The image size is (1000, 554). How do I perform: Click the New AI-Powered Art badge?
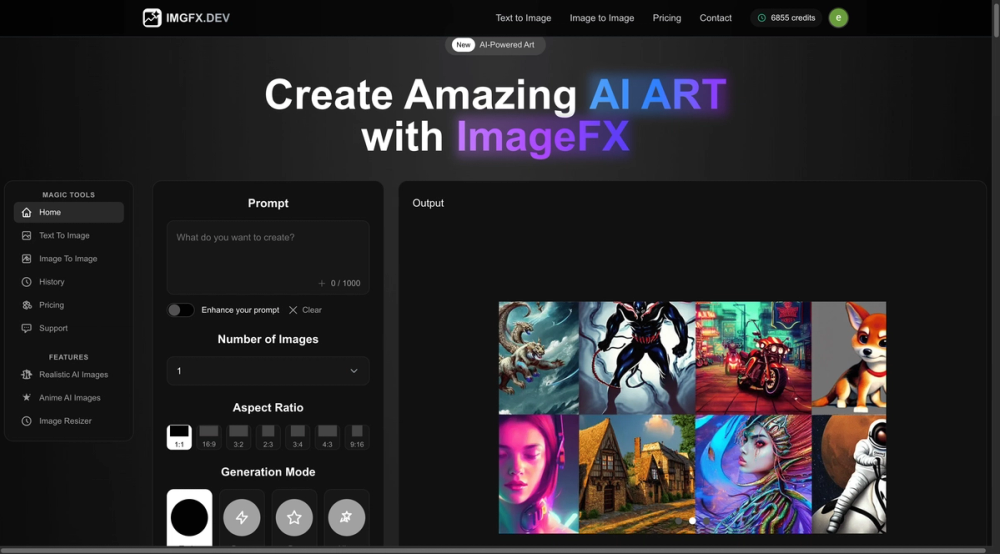coord(495,45)
